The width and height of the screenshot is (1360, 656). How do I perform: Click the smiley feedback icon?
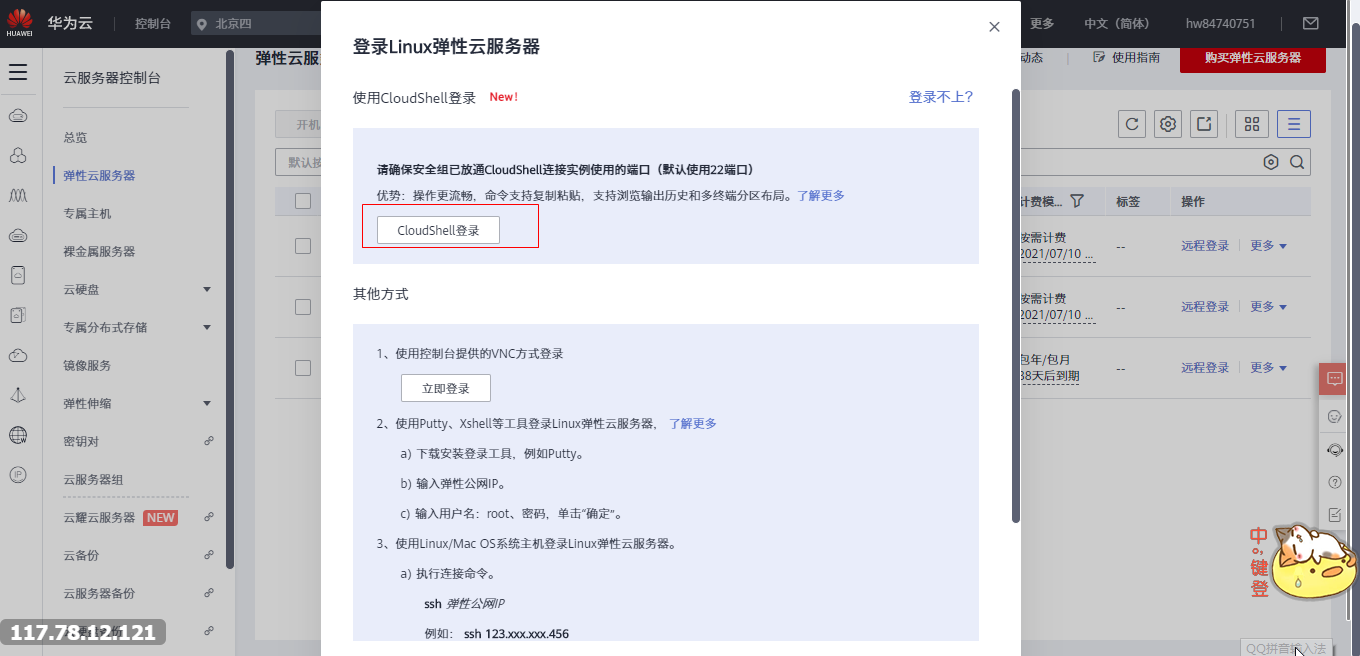point(1334,416)
